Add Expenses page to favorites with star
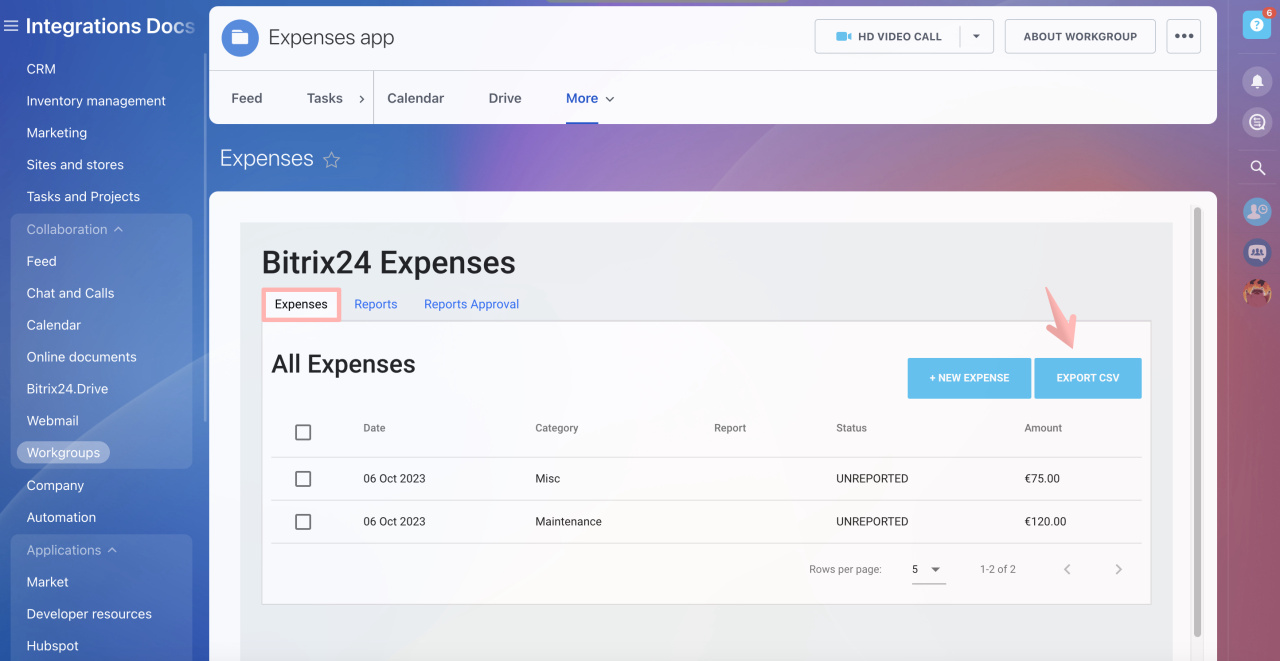 click(332, 160)
